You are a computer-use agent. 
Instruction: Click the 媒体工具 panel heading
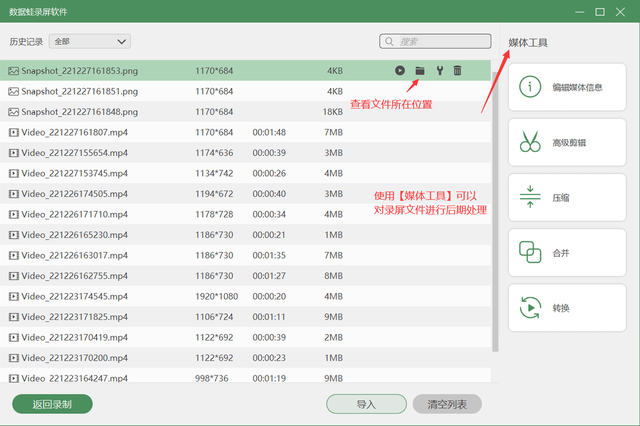528,42
